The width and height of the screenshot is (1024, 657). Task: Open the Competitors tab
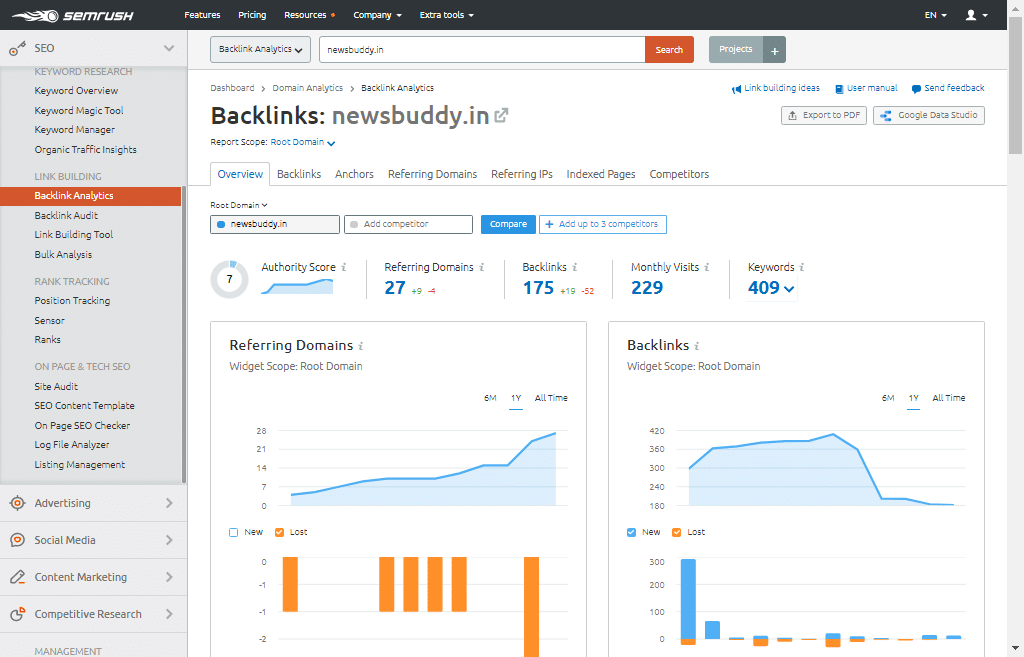pyautogui.click(x=679, y=173)
